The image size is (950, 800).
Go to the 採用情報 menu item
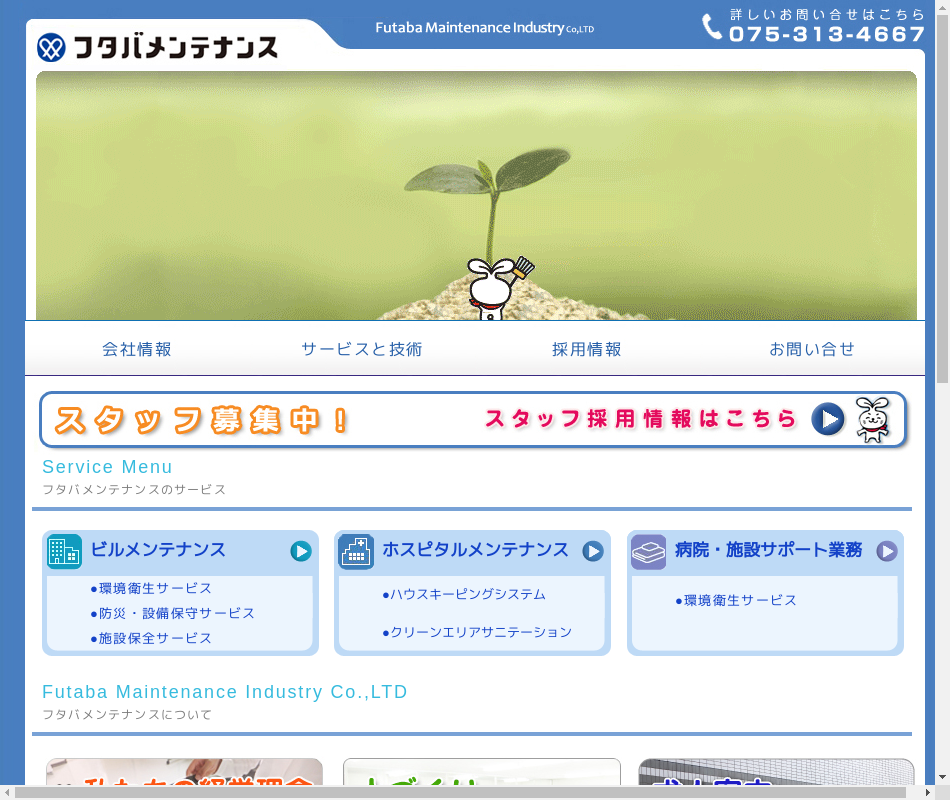pos(587,349)
